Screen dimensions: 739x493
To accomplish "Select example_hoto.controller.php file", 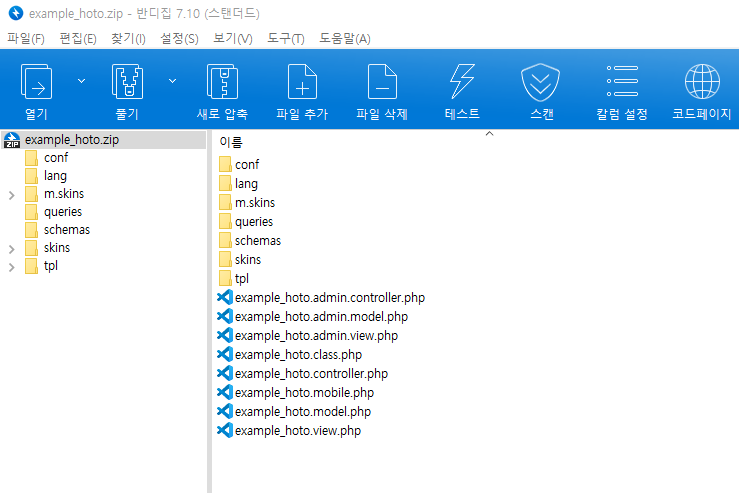I will pos(303,373).
